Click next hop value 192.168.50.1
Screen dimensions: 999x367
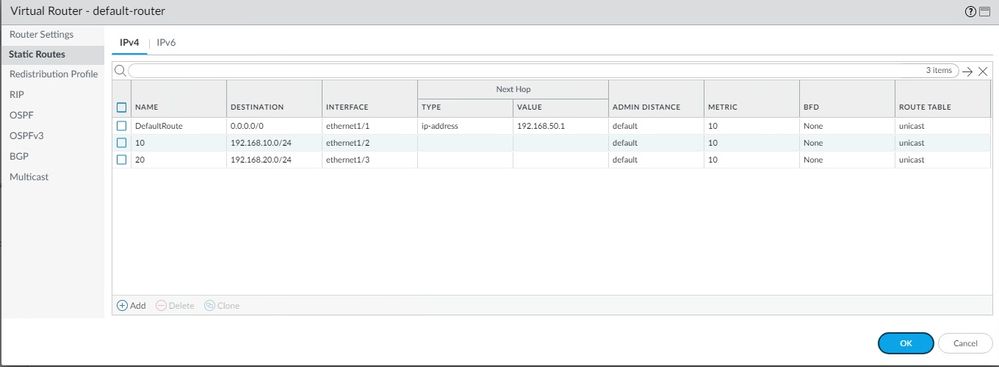541,126
